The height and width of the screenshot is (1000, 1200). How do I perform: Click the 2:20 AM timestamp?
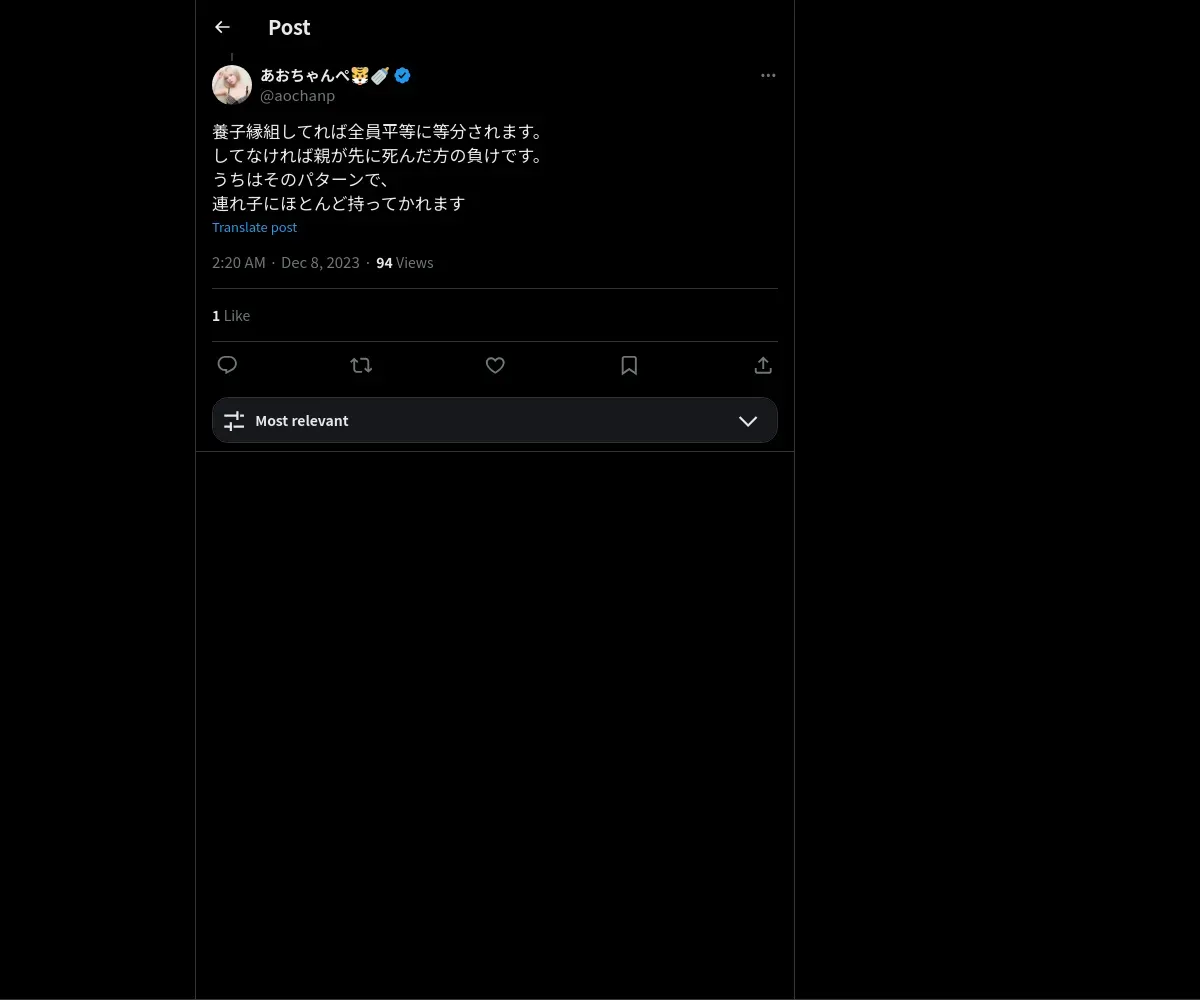tap(239, 262)
